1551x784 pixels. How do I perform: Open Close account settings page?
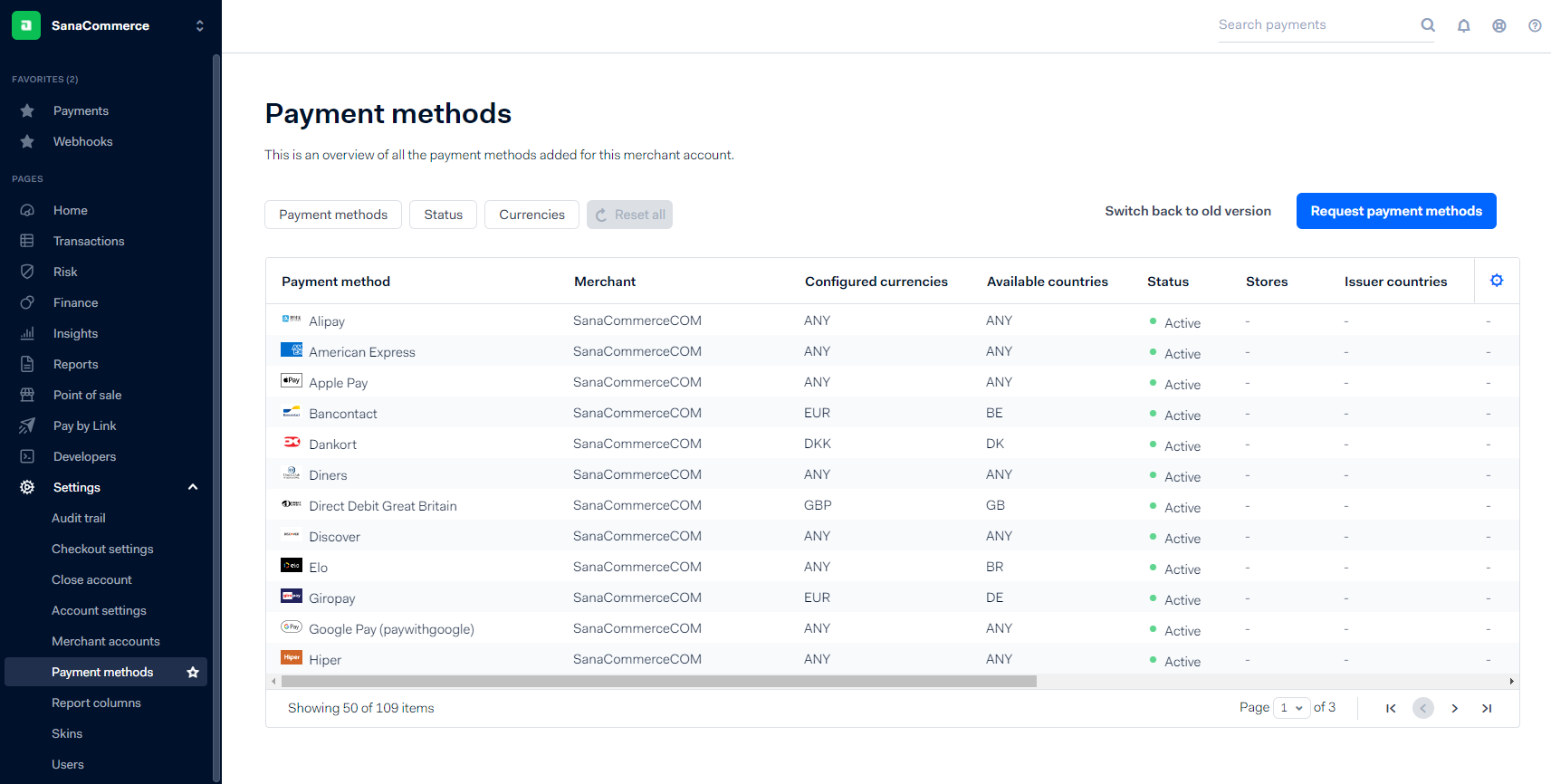[x=91, y=579]
